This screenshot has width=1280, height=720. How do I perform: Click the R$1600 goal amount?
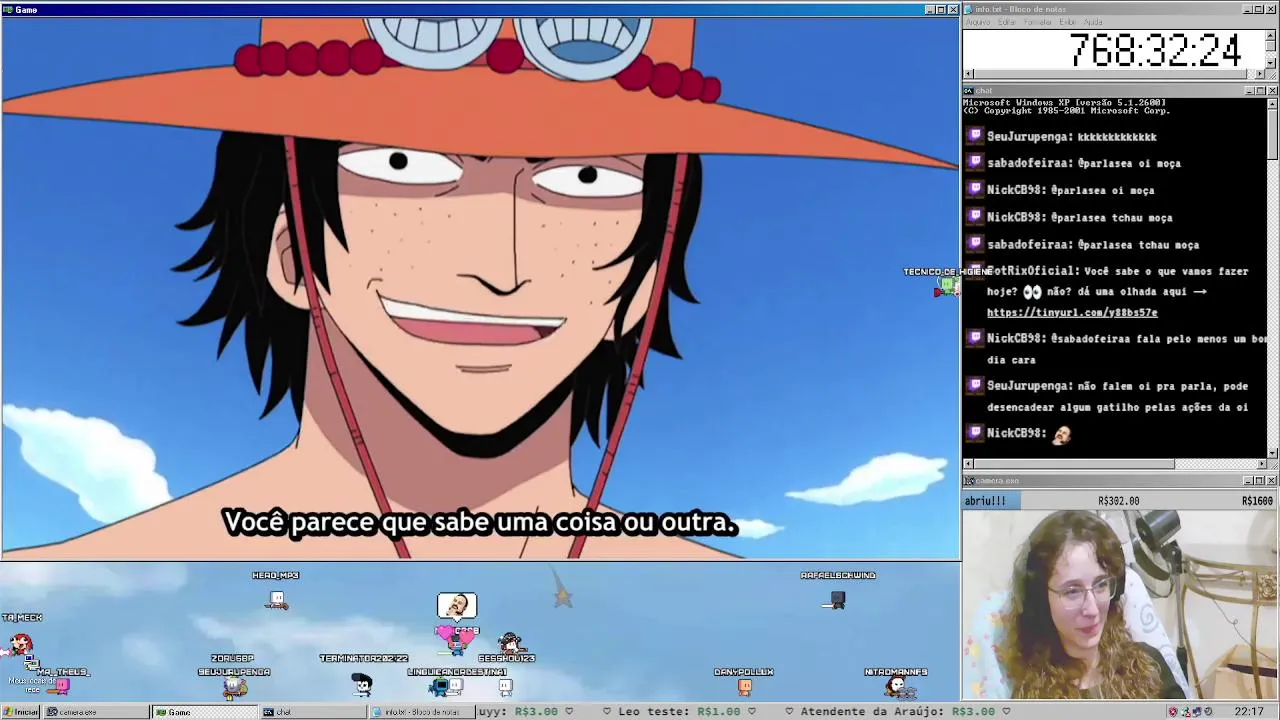[x=1257, y=501]
